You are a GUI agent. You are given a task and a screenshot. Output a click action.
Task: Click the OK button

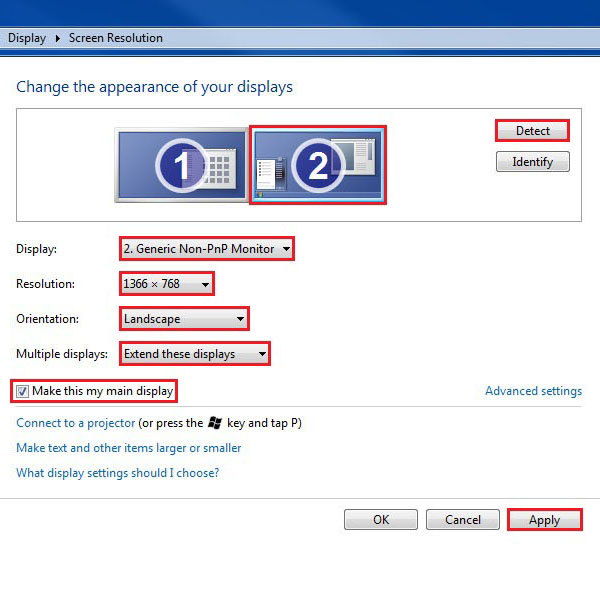(x=381, y=519)
